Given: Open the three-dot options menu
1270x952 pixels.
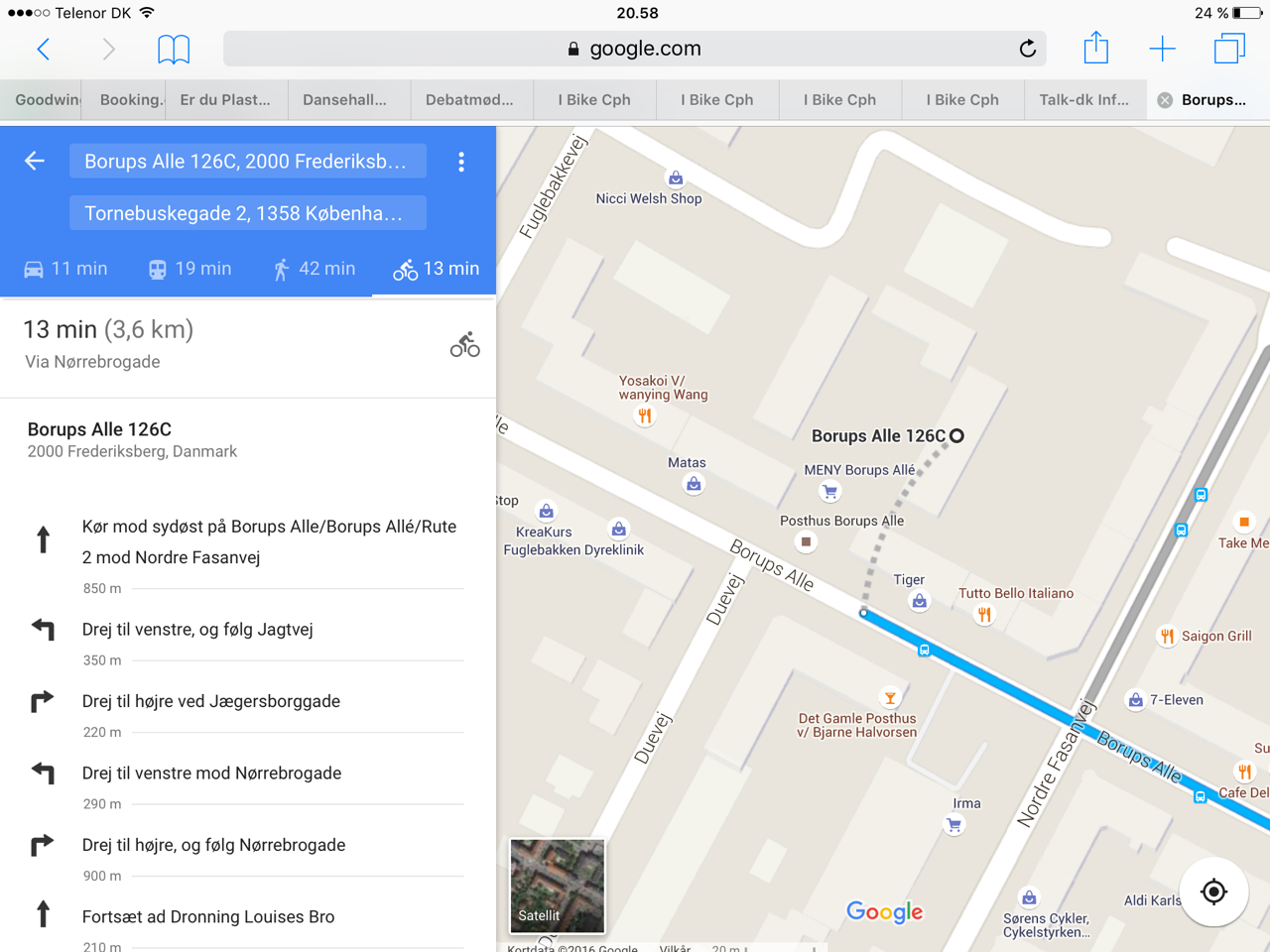Looking at the screenshot, I should click(461, 162).
